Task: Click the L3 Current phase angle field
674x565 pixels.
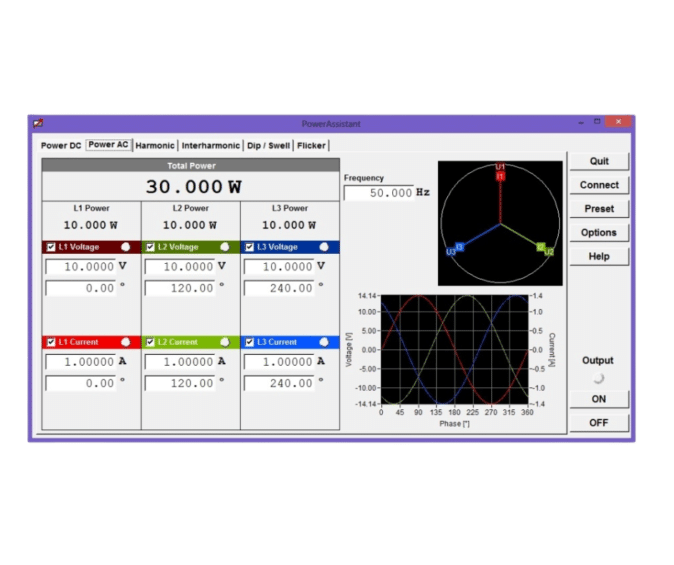Action: coord(278,383)
